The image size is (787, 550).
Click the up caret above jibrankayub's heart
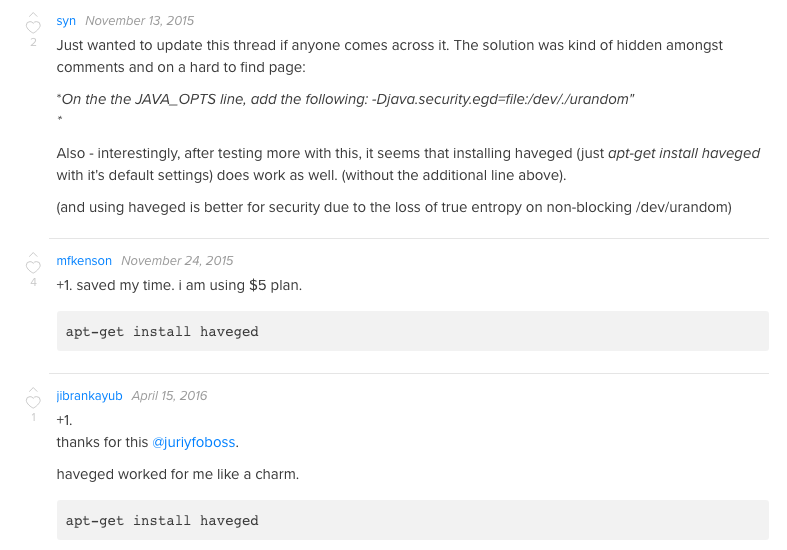pos(33,389)
